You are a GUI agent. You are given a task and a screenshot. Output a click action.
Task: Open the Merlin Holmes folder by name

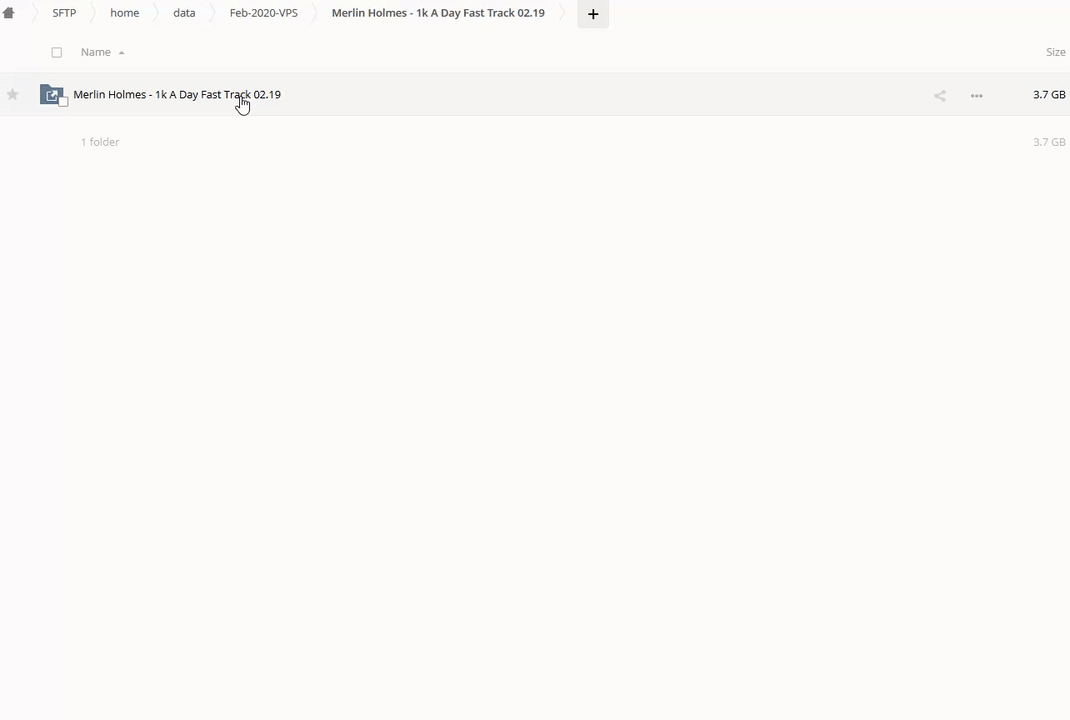coord(177,94)
